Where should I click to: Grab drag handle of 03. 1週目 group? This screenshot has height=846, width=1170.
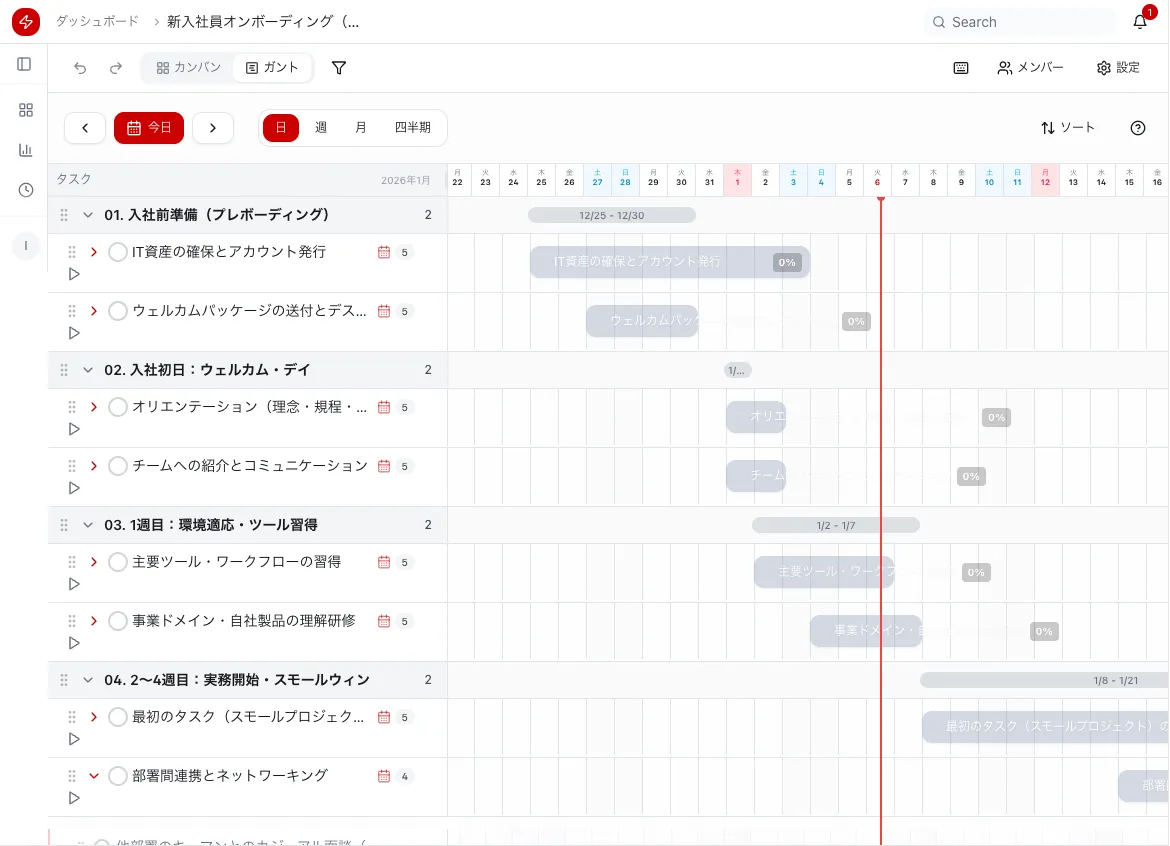tap(64, 525)
